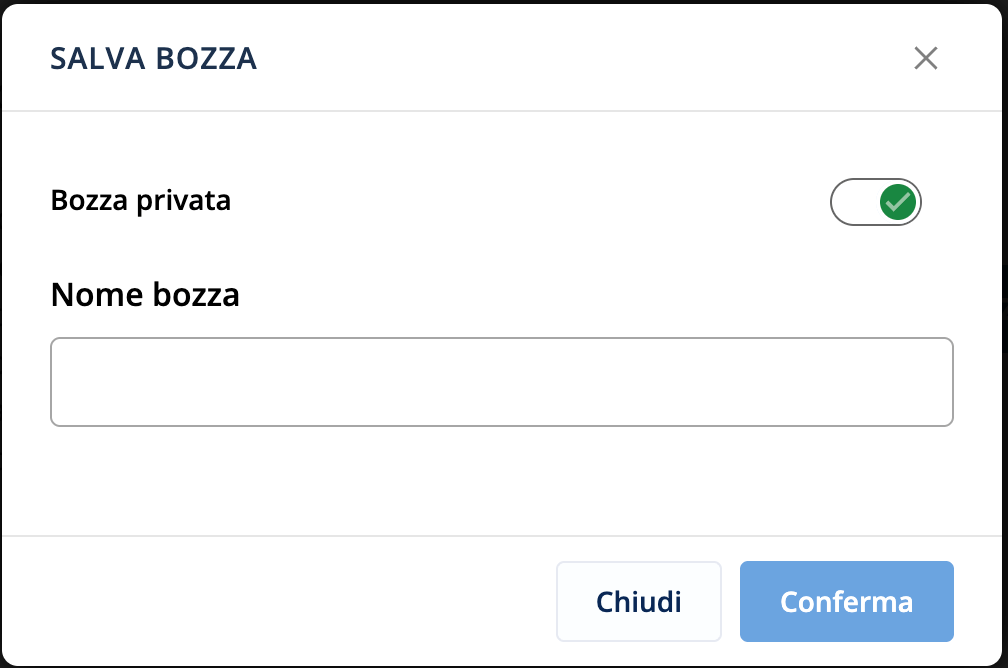Image resolution: width=1008 pixels, height=668 pixels.
Task: Confirm the draft with Conferma
Action: (846, 601)
